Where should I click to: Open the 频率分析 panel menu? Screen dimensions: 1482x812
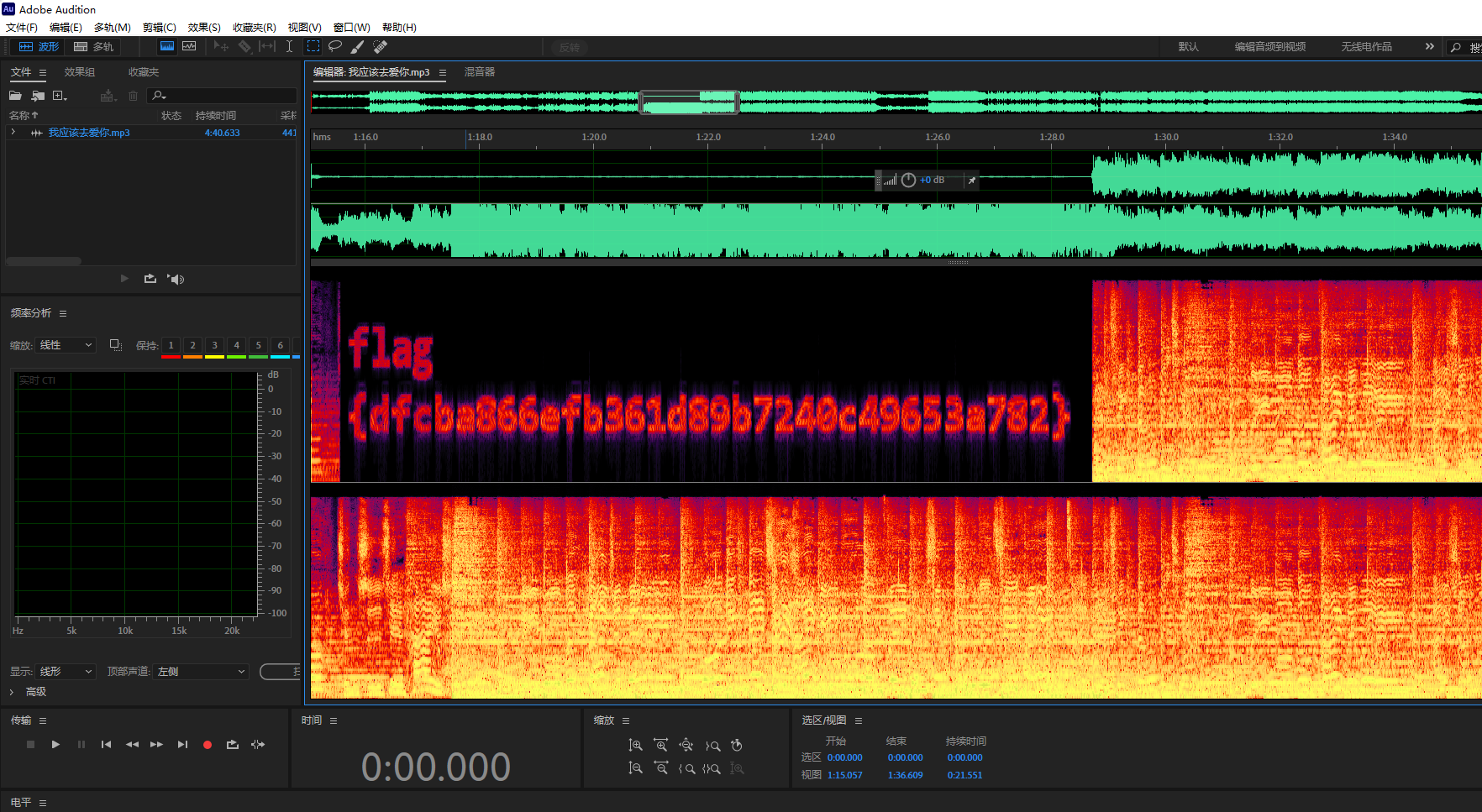click(x=63, y=313)
